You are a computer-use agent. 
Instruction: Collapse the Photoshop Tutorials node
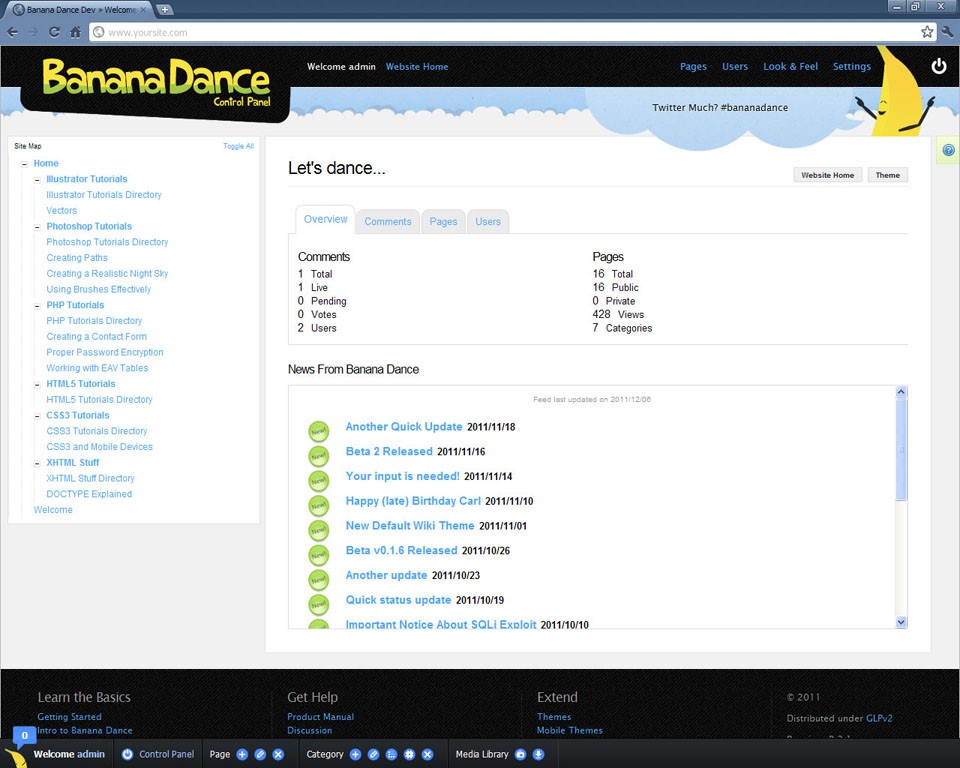point(37,226)
